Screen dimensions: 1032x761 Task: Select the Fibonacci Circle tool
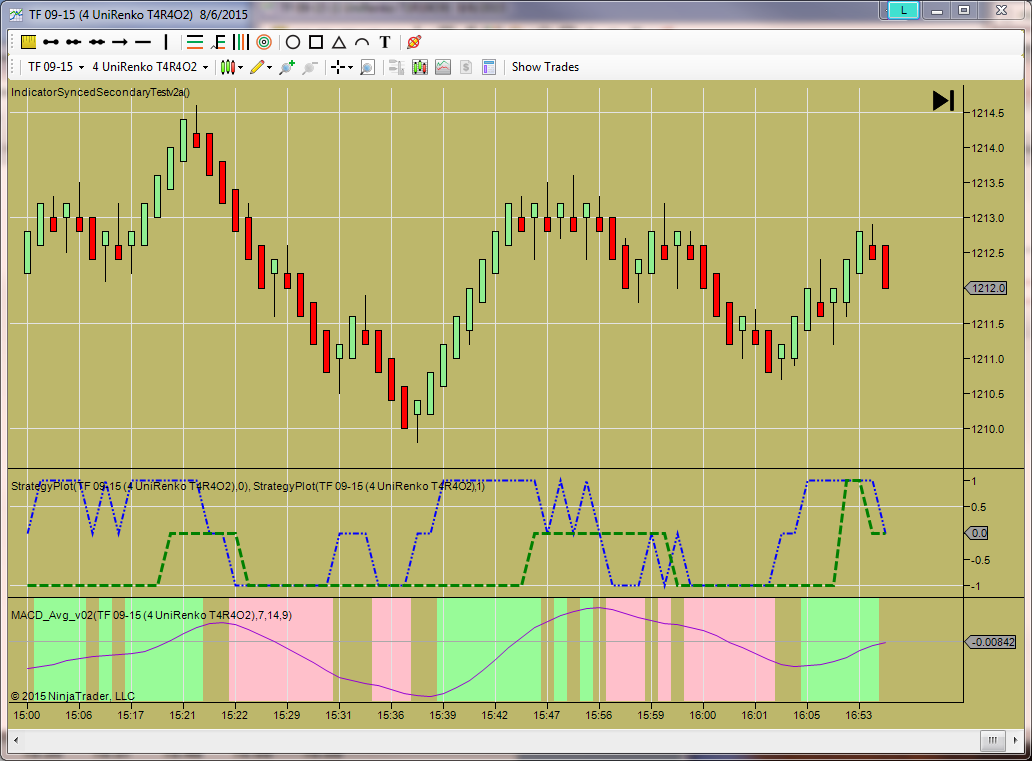[264, 42]
